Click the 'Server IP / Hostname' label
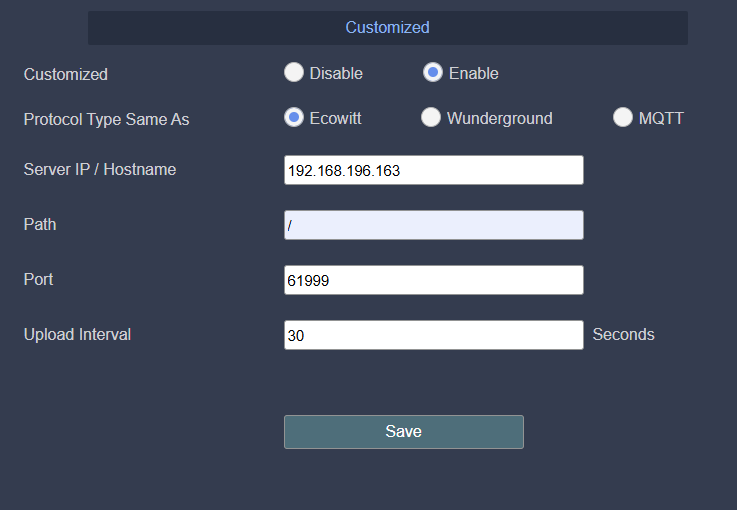This screenshot has width=737, height=510. (x=100, y=170)
